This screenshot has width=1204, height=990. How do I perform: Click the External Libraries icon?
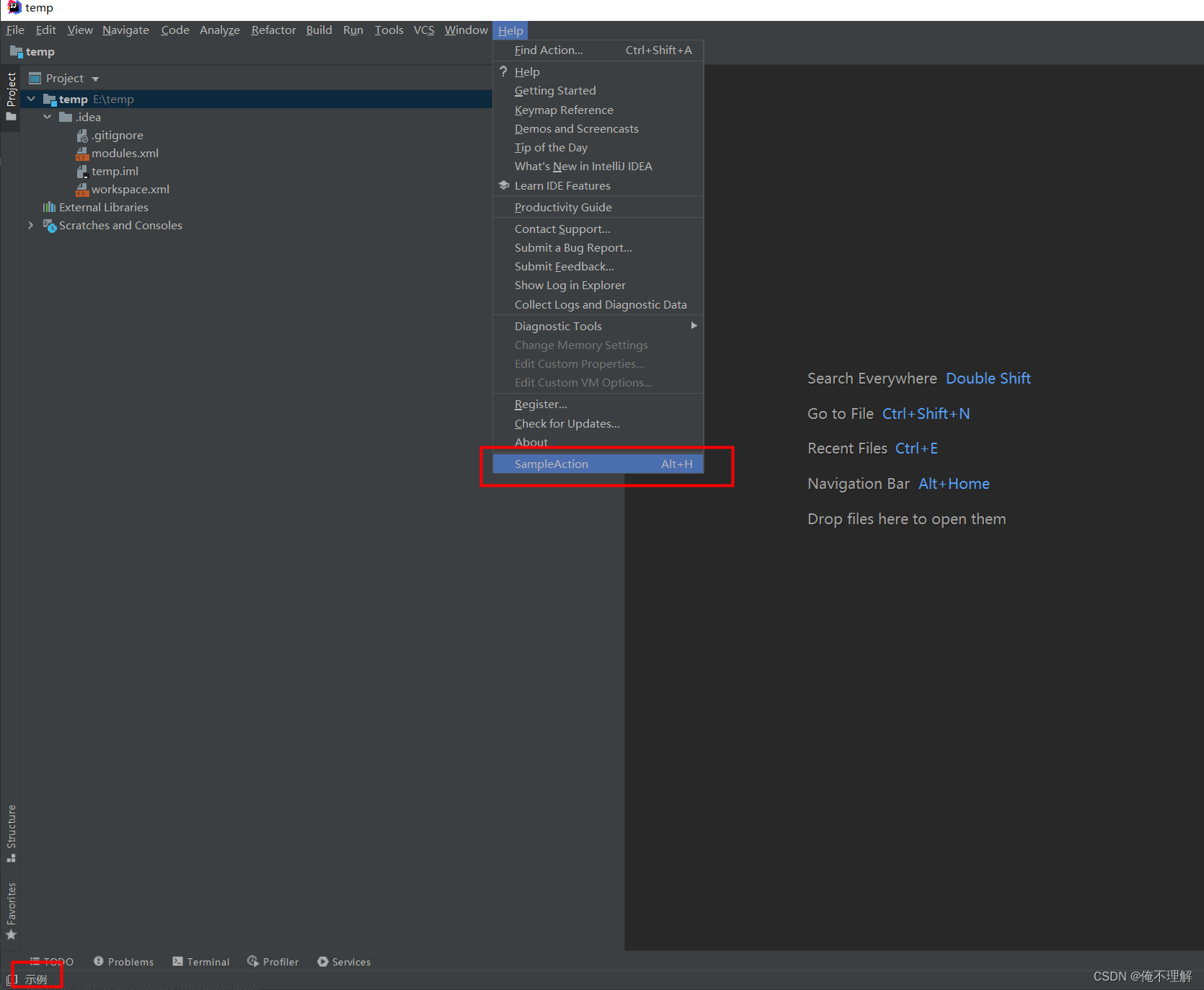click(x=49, y=207)
